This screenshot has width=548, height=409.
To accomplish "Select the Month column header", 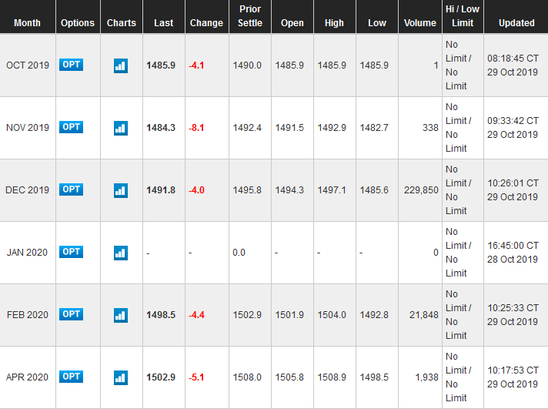I will [27, 23].
